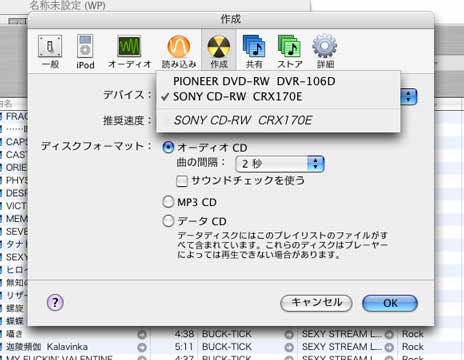Choose PIONEER DVD-RW DVR-106D from the device menu

pyautogui.click(x=278, y=81)
